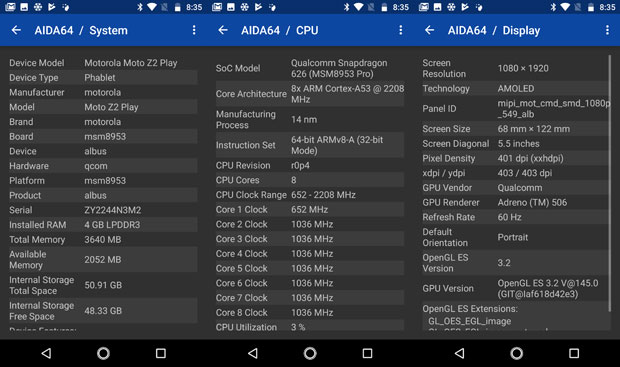Image resolution: width=620 pixels, height=367 pixels.
Task: Select the 'Portrait' default orientation value
Action: (x=513, y=237)
